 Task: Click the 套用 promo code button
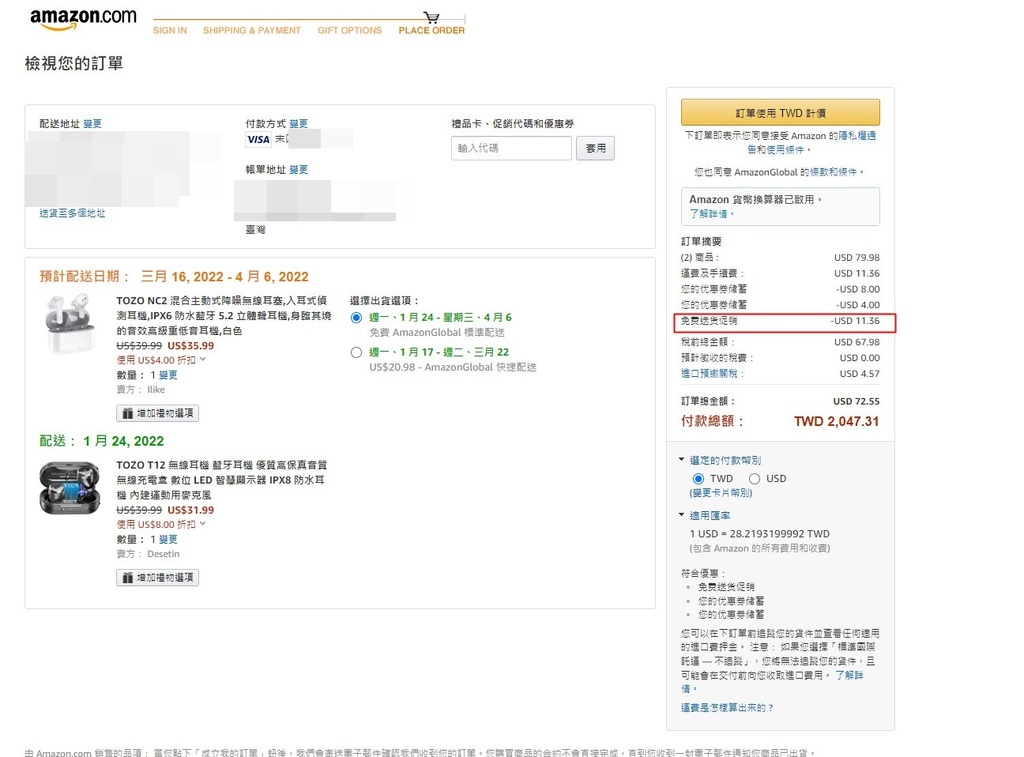tap(595, 147)
